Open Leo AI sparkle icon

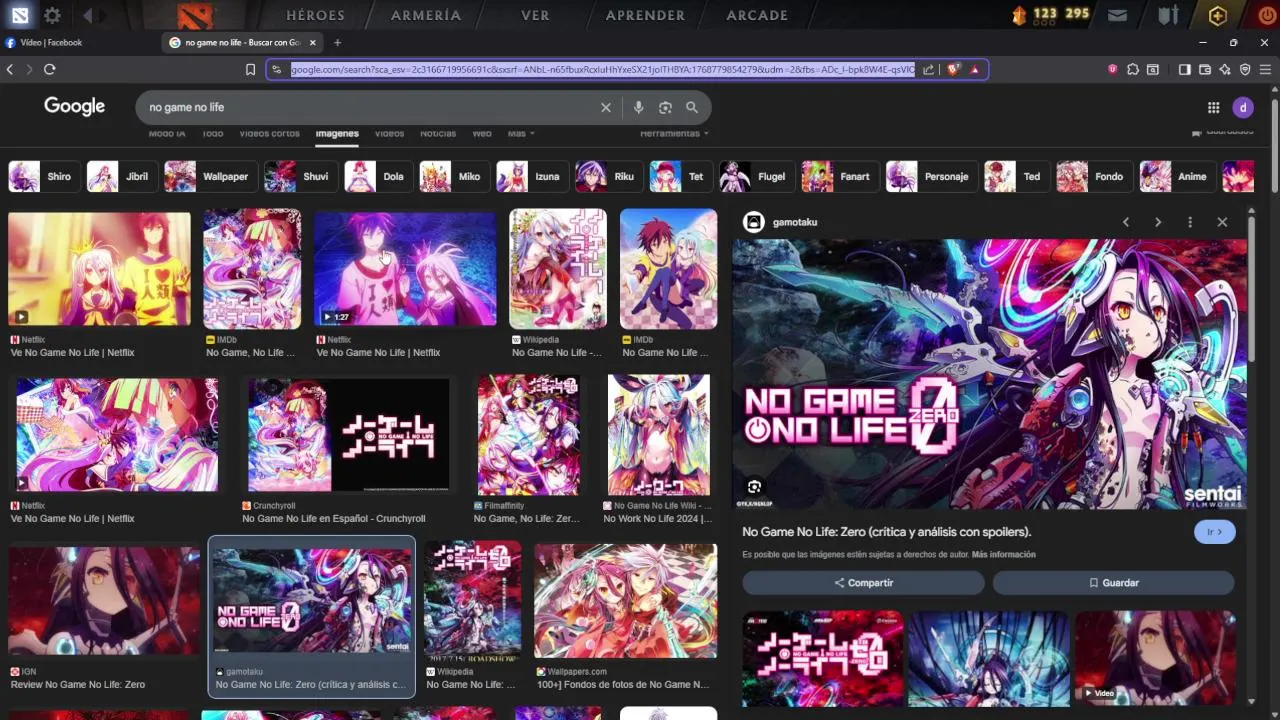1225,69
